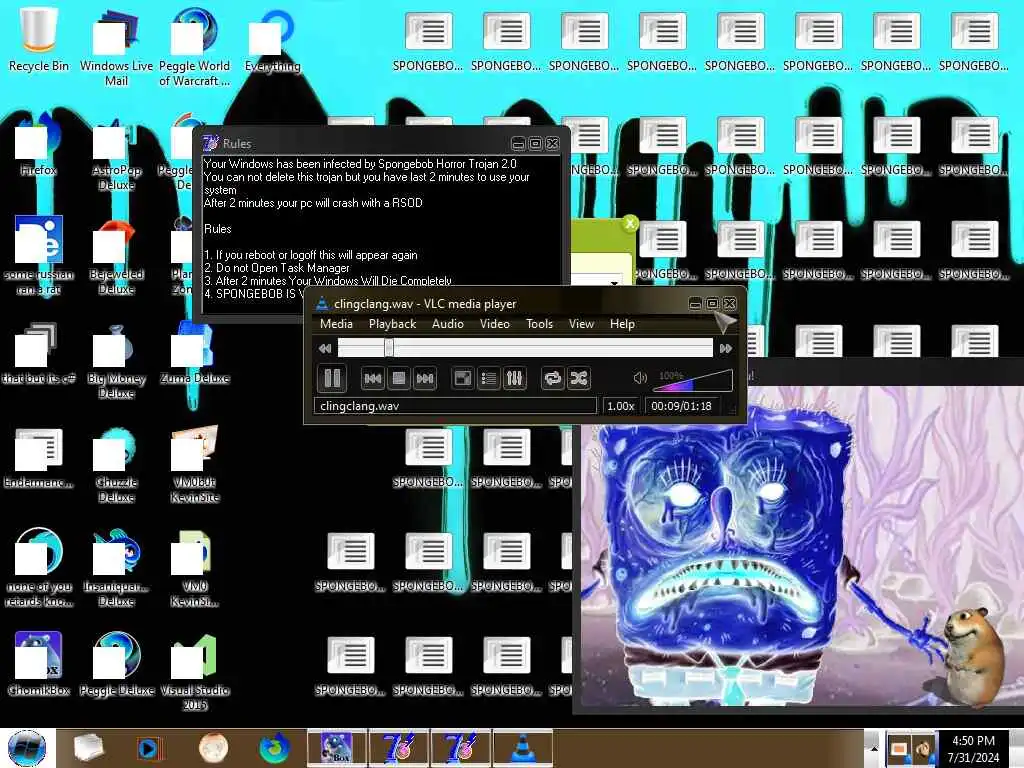Select the Peggle Deluxe desktop icon
The width and height of the screenshot is (1024, 768).
[x=116, y=663]
